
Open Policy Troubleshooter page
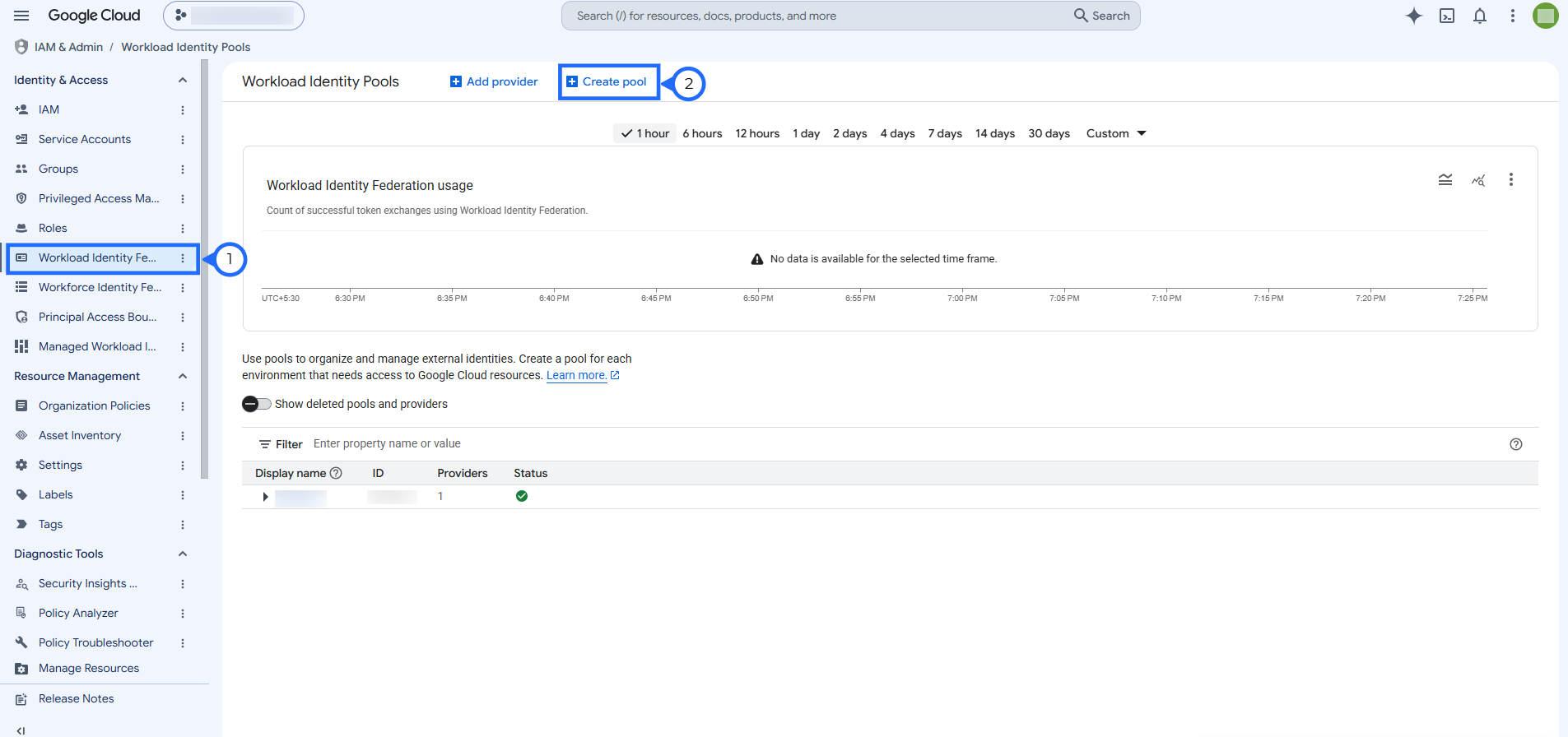(x=95, y=642)
